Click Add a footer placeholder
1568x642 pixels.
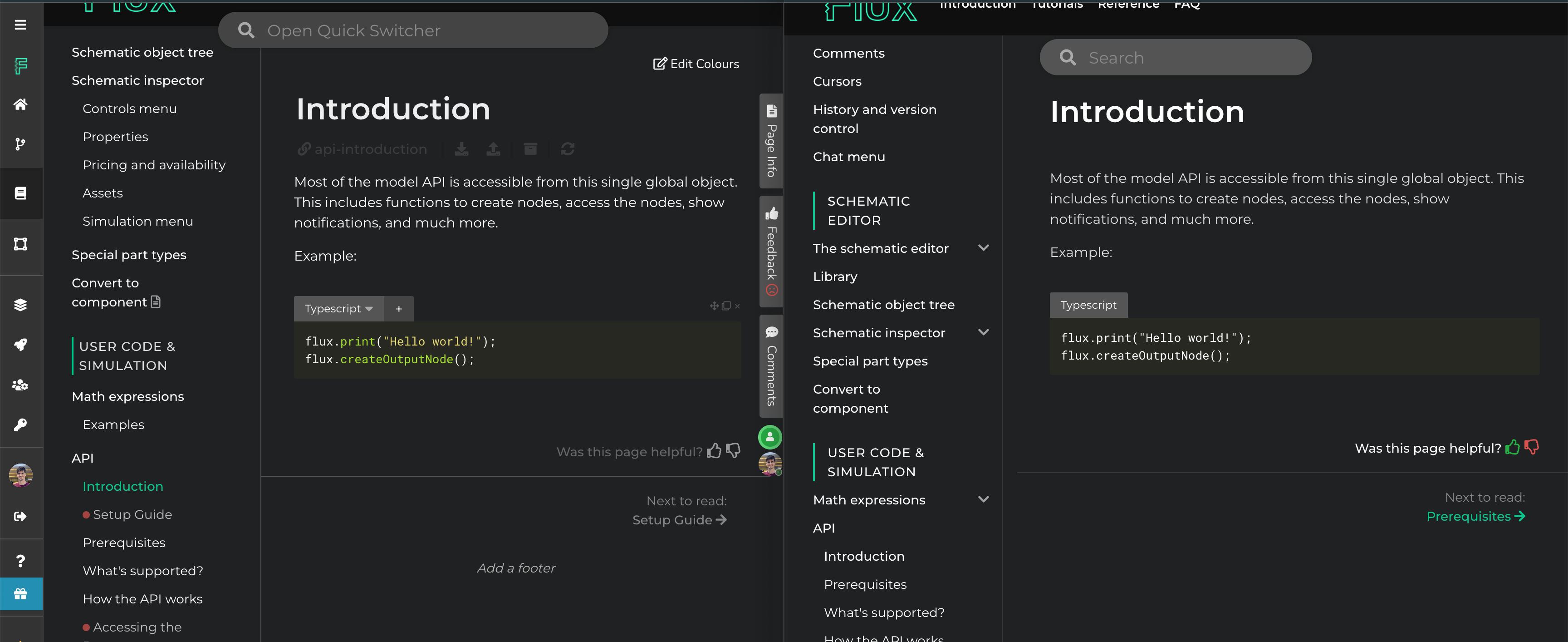pyautogui.click(x=516, y=568)
